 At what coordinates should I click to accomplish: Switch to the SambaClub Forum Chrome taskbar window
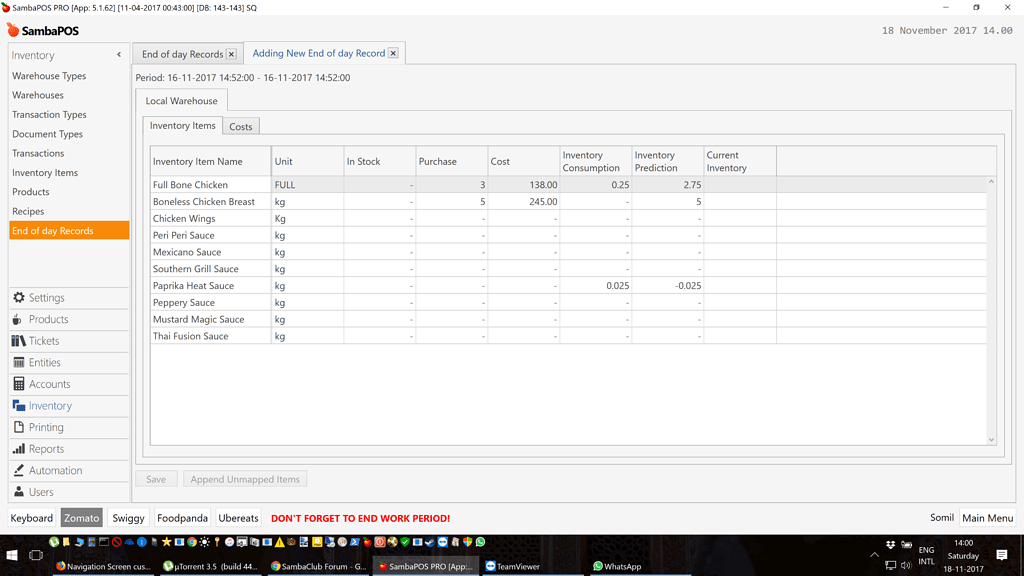pos(319,566)
